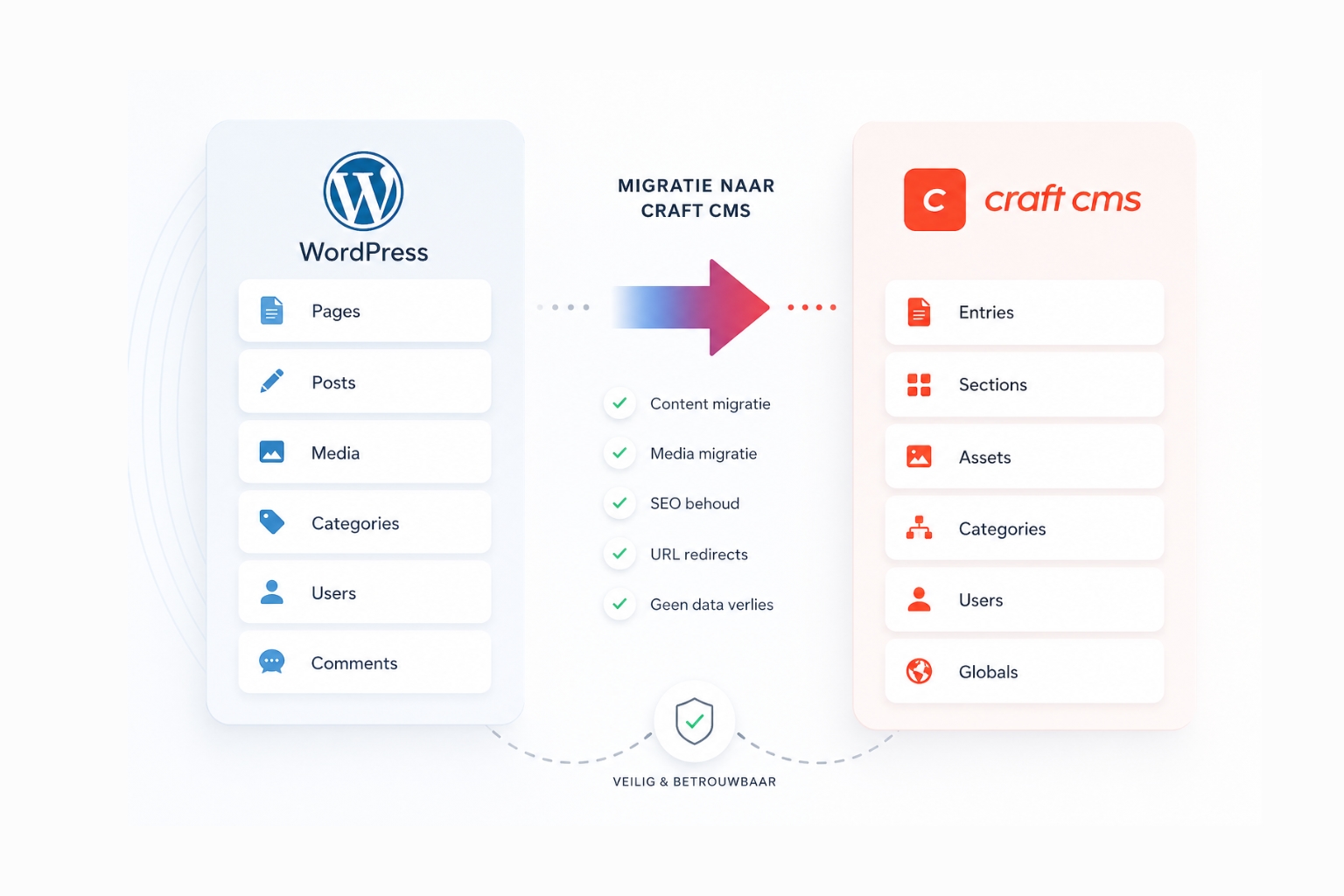This screenshot has width=1344, height=896.
Task: Click the Comments speech bubble icon
Action: [x=272, y=662]
